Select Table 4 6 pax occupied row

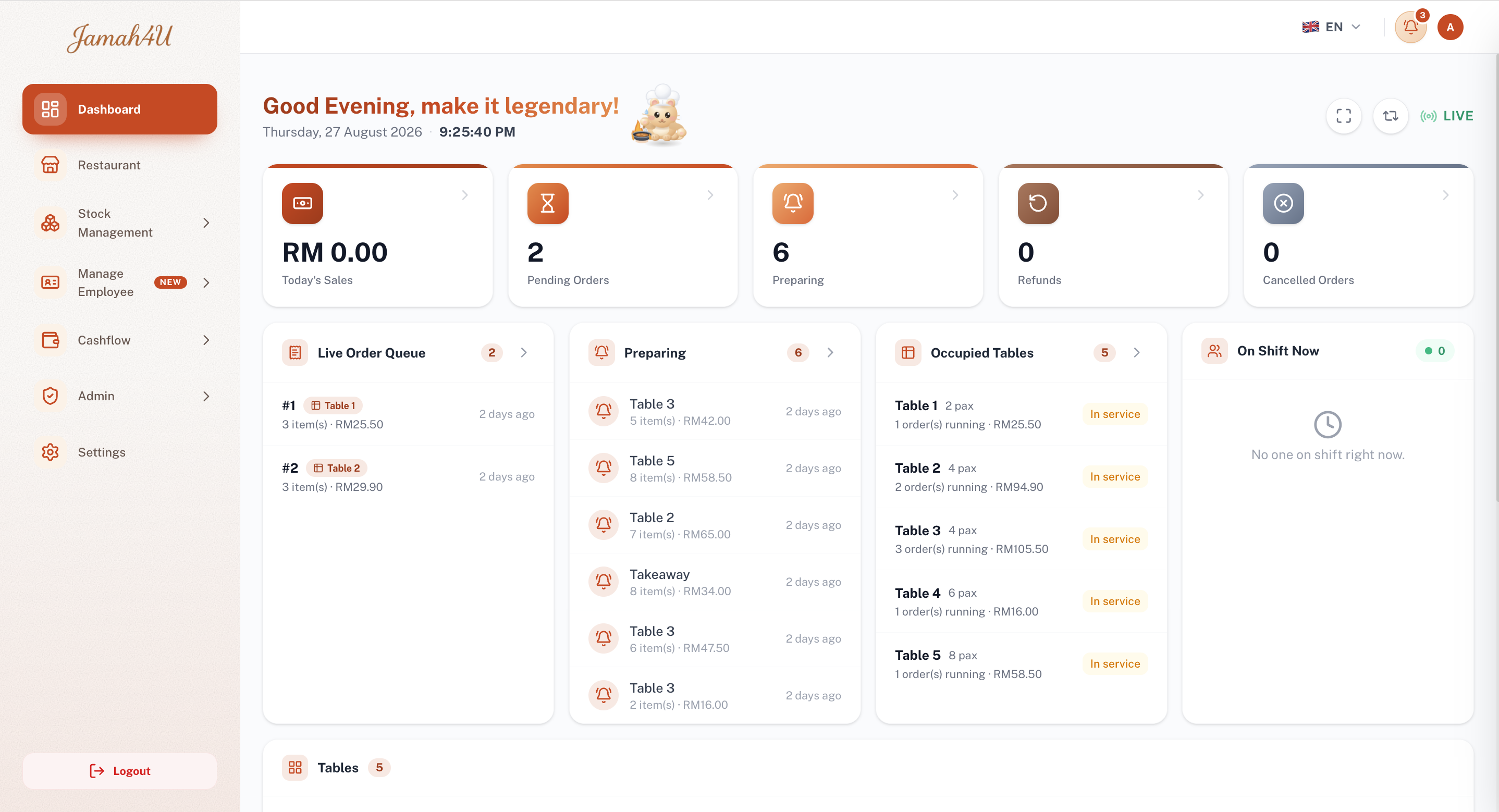click(1021, 601)
